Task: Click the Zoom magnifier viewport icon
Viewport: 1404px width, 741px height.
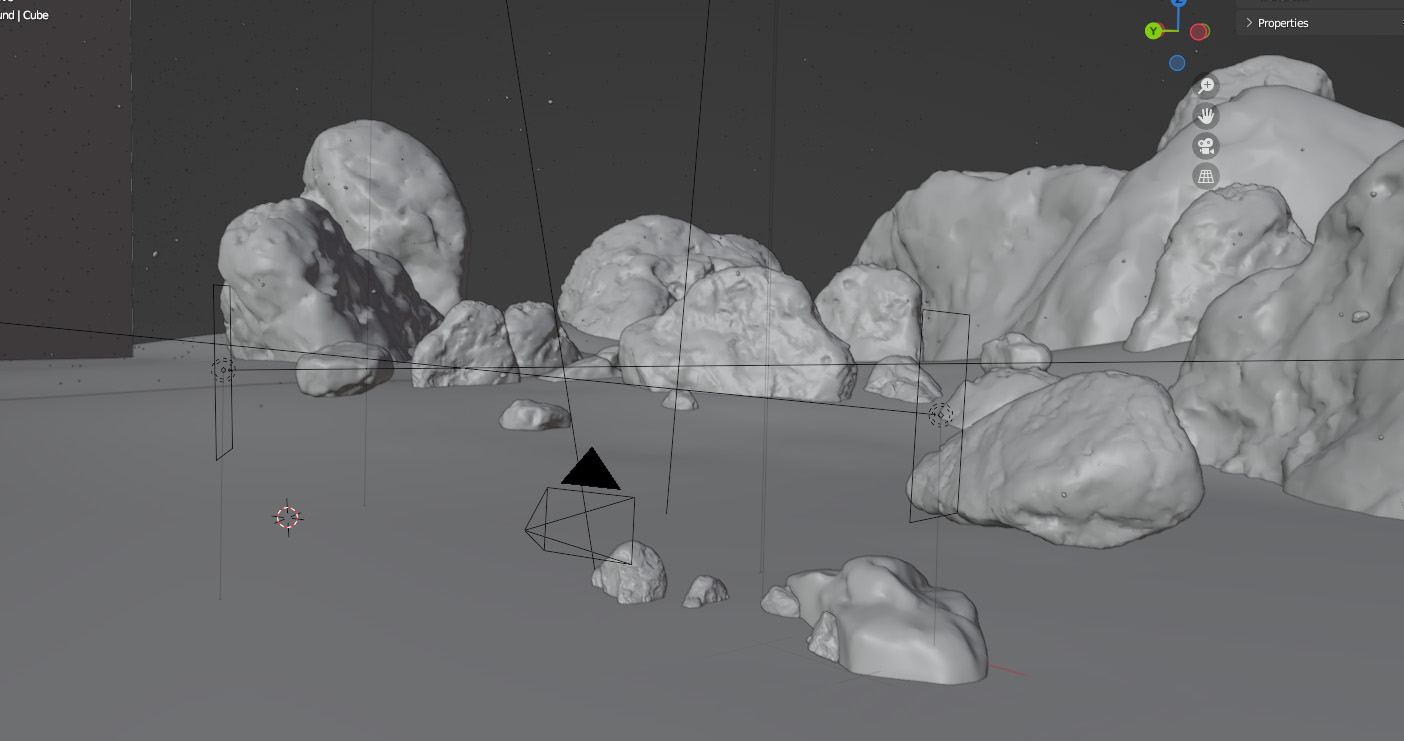Action: 1206,86
